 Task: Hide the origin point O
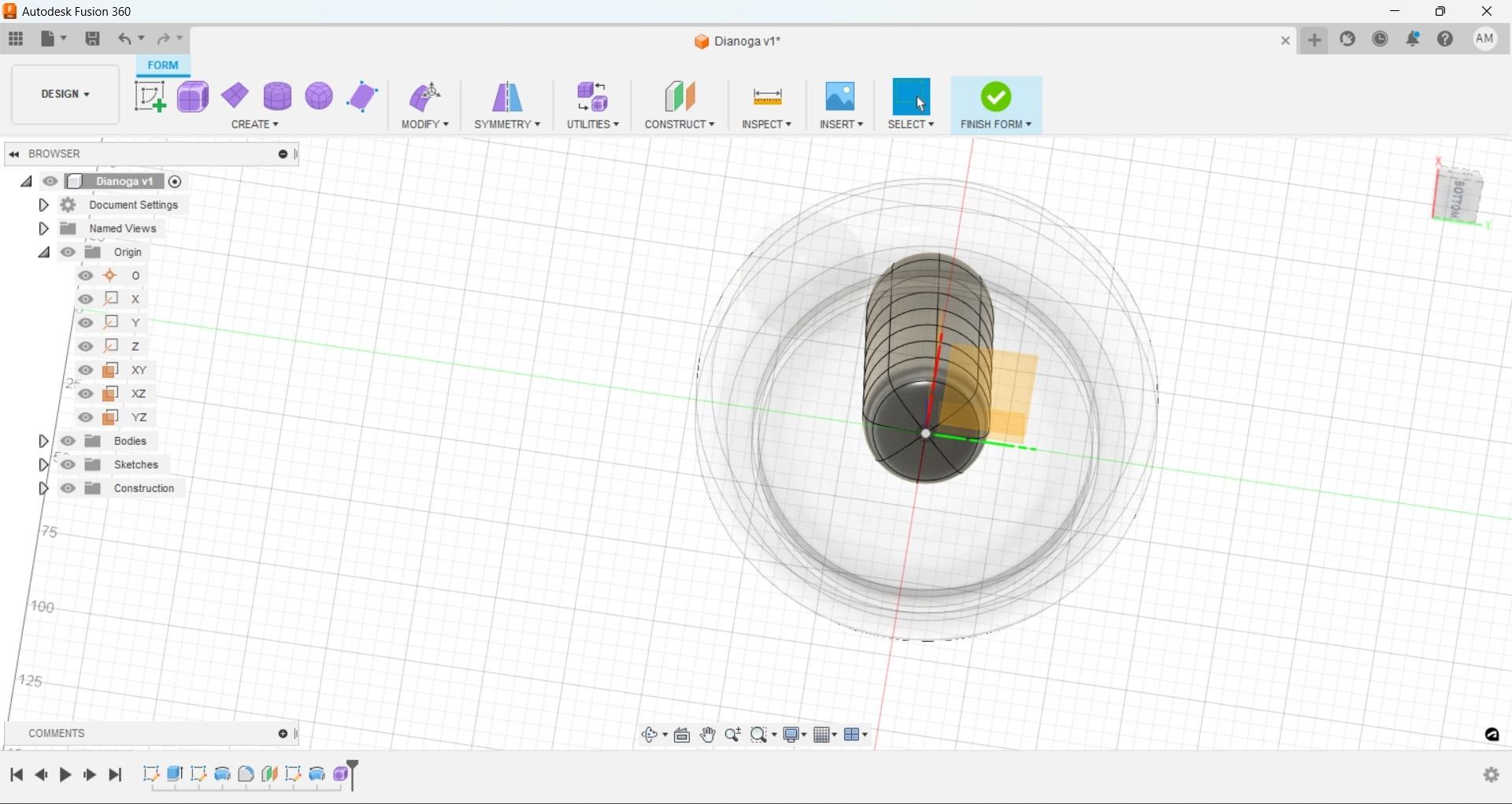coord(86,276)
